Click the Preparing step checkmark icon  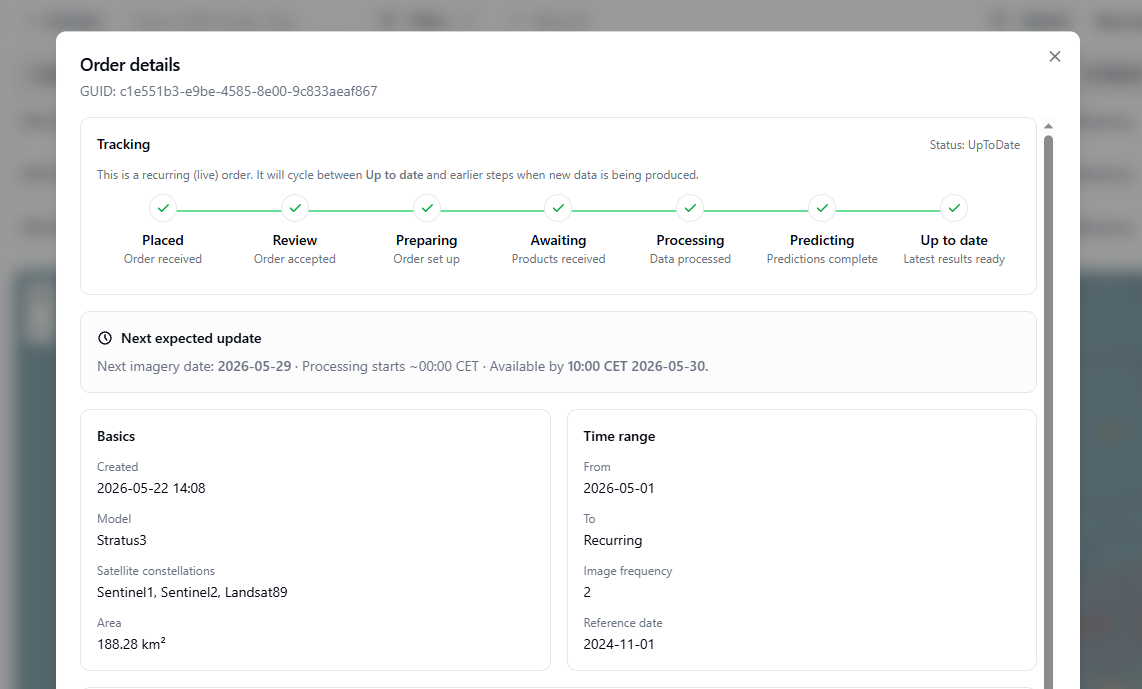[x=427, y=208]
